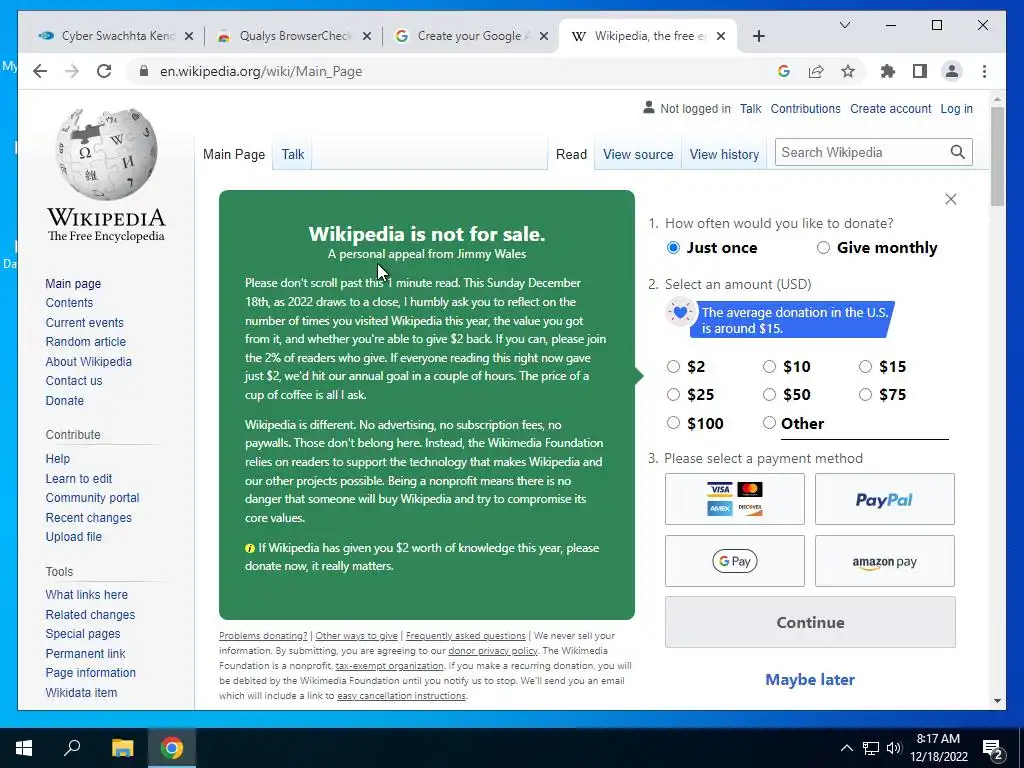
Task: Select the $15 donation amount
Action: point(865,366)
